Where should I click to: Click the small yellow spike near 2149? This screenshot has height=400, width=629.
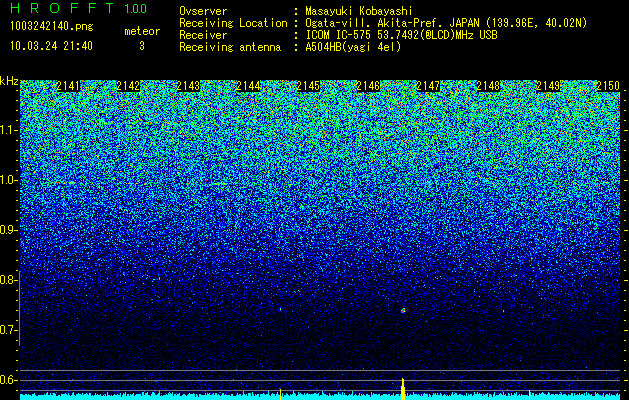[530, 395]
